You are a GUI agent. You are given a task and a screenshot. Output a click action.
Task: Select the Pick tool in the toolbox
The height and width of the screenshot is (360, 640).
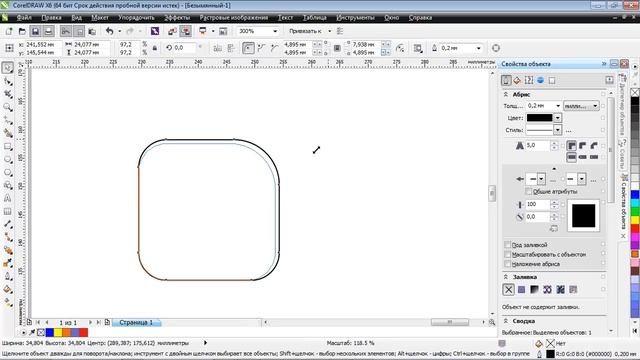pyautogui.click(x=7, y=67)
